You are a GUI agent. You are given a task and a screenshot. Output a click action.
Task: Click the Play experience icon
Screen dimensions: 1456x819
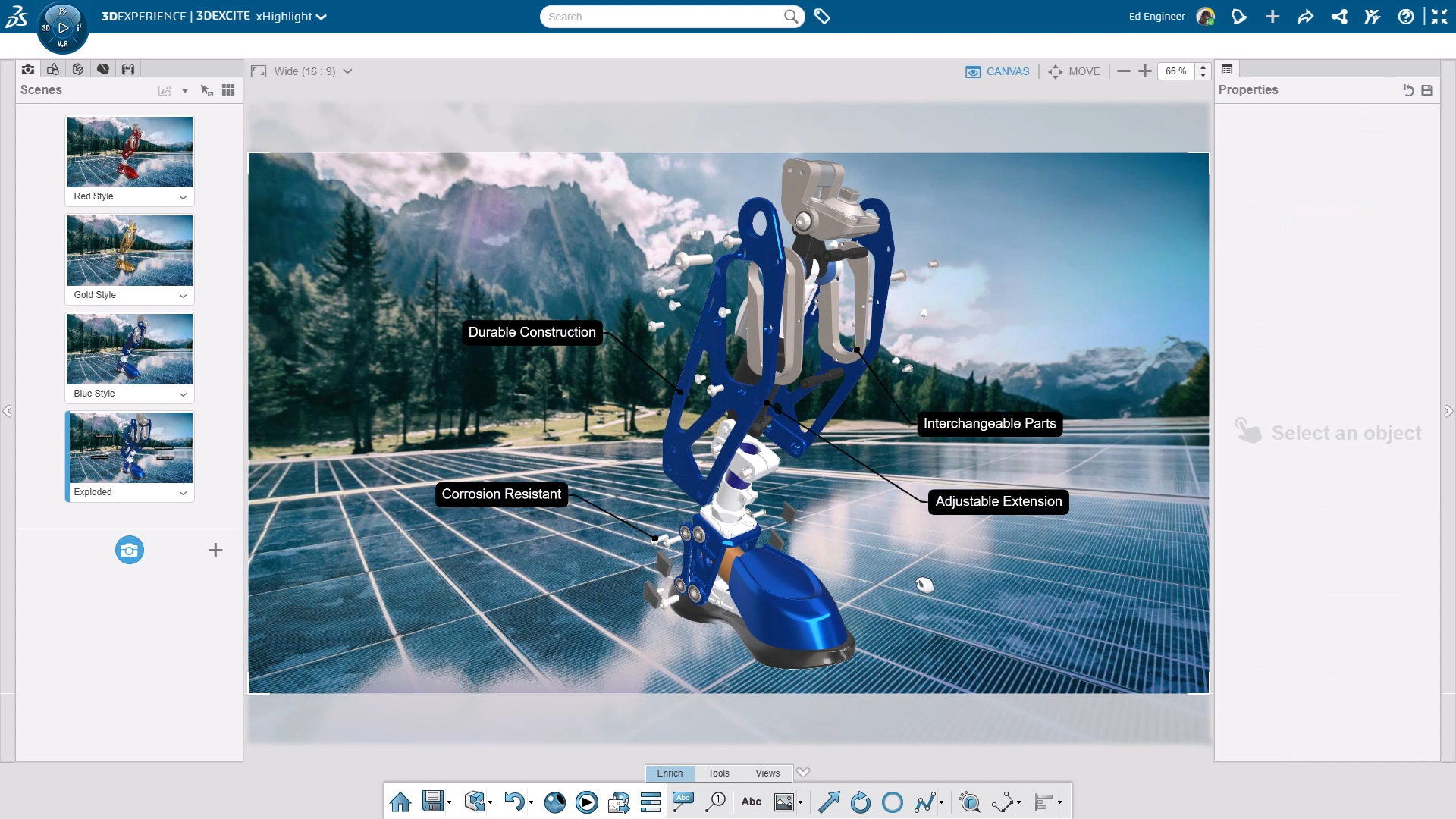pos(586,802)
